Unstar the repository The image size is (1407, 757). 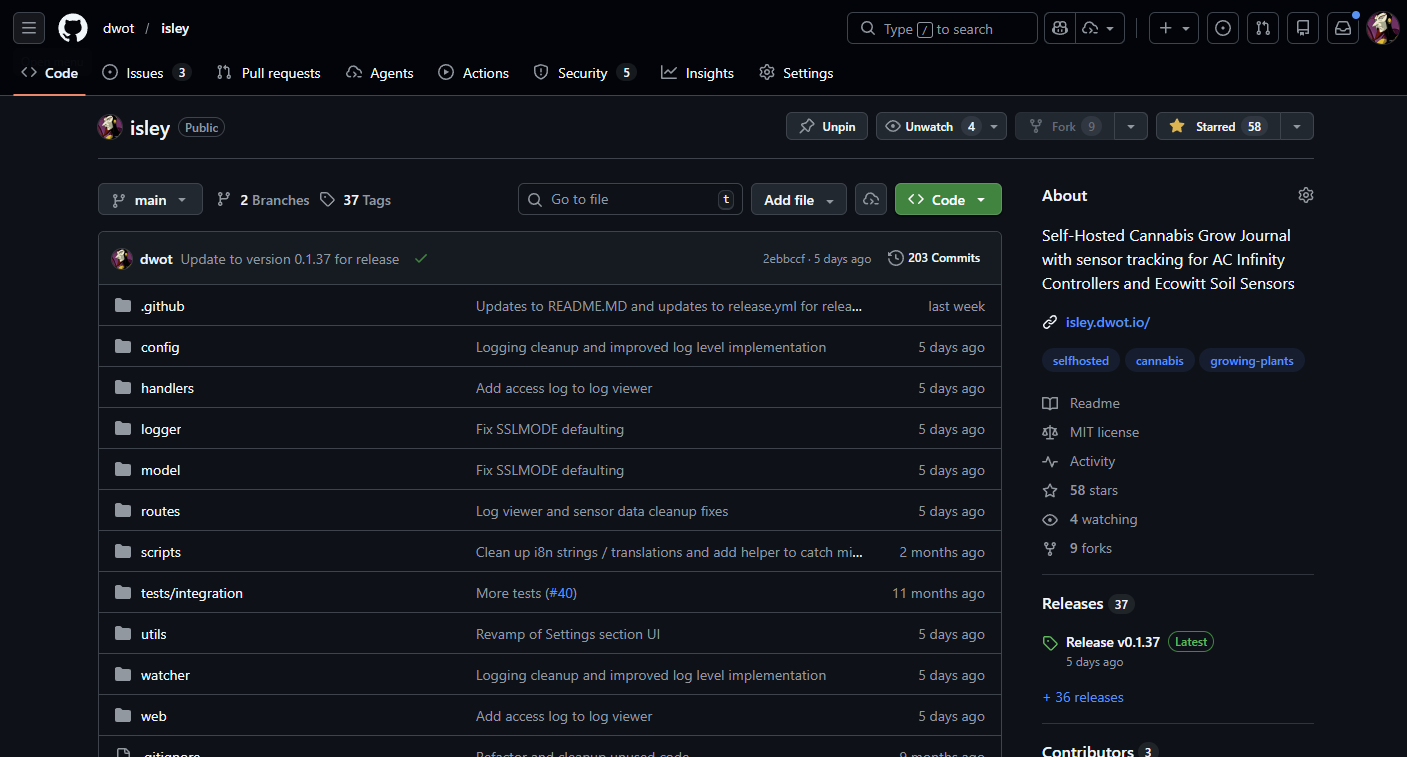pyautogui.click(x=1218, y=126)
